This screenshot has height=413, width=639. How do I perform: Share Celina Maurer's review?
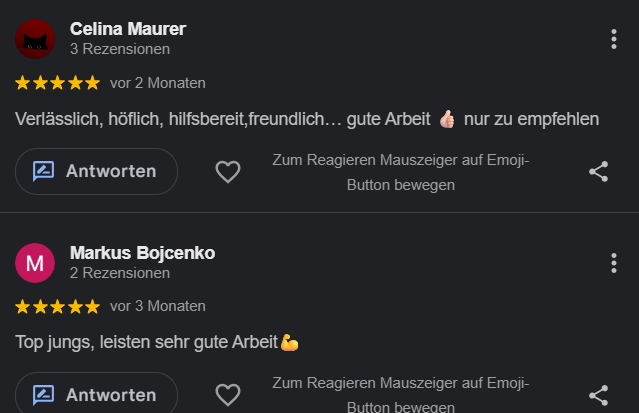598,172
